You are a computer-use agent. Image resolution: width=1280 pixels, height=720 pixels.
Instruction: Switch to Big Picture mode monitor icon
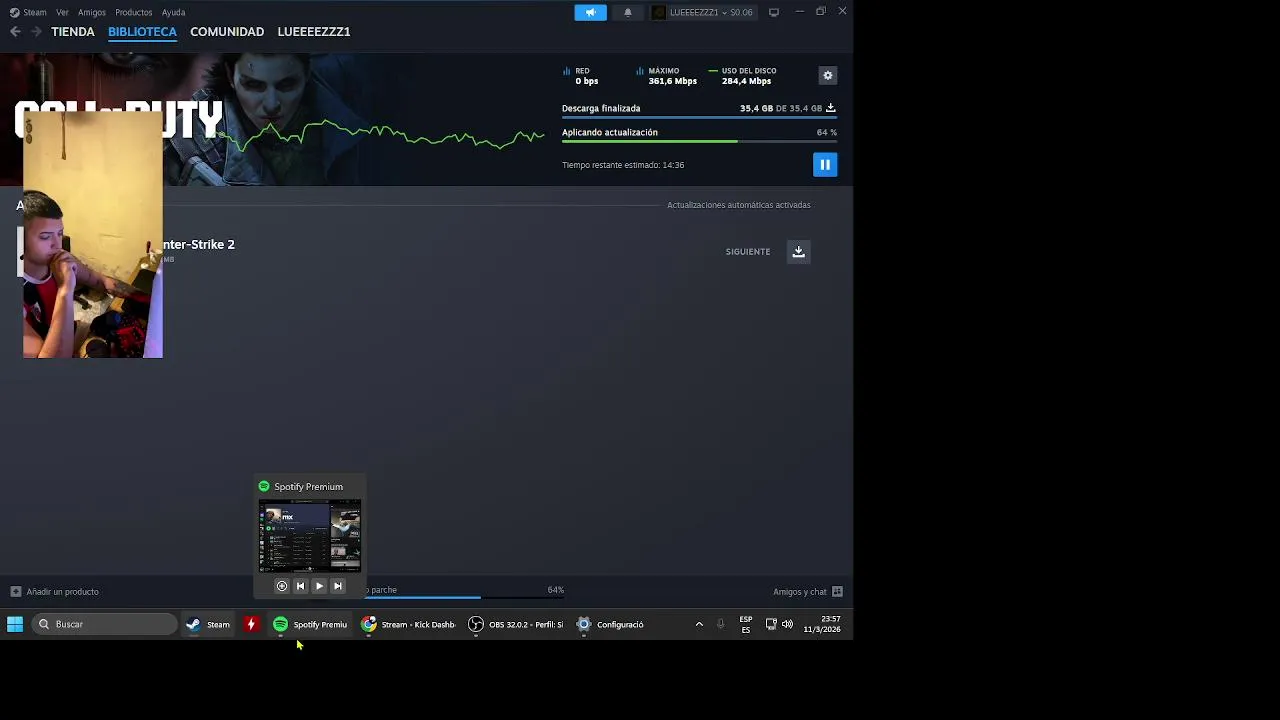[x=773, y=12]
